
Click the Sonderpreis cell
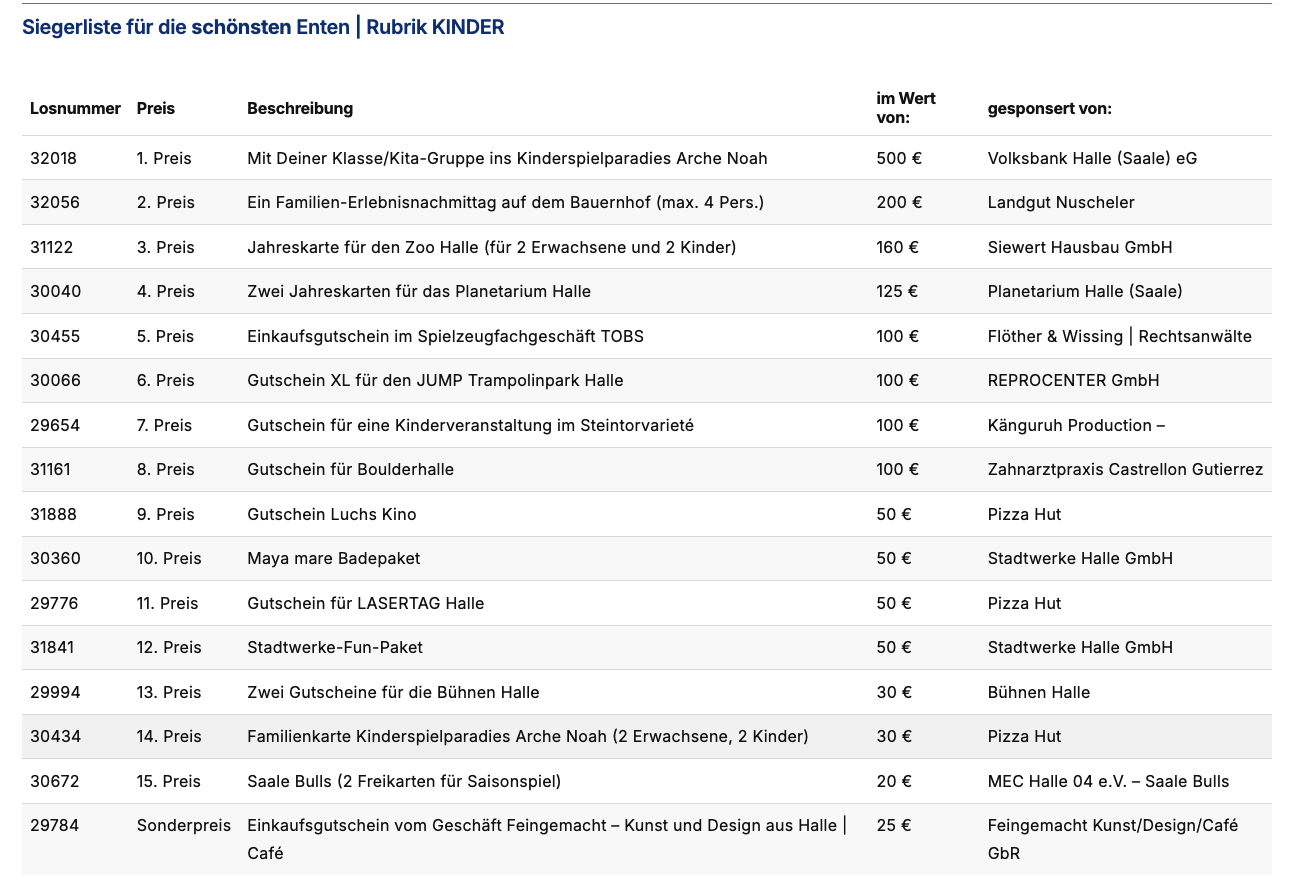183,825
